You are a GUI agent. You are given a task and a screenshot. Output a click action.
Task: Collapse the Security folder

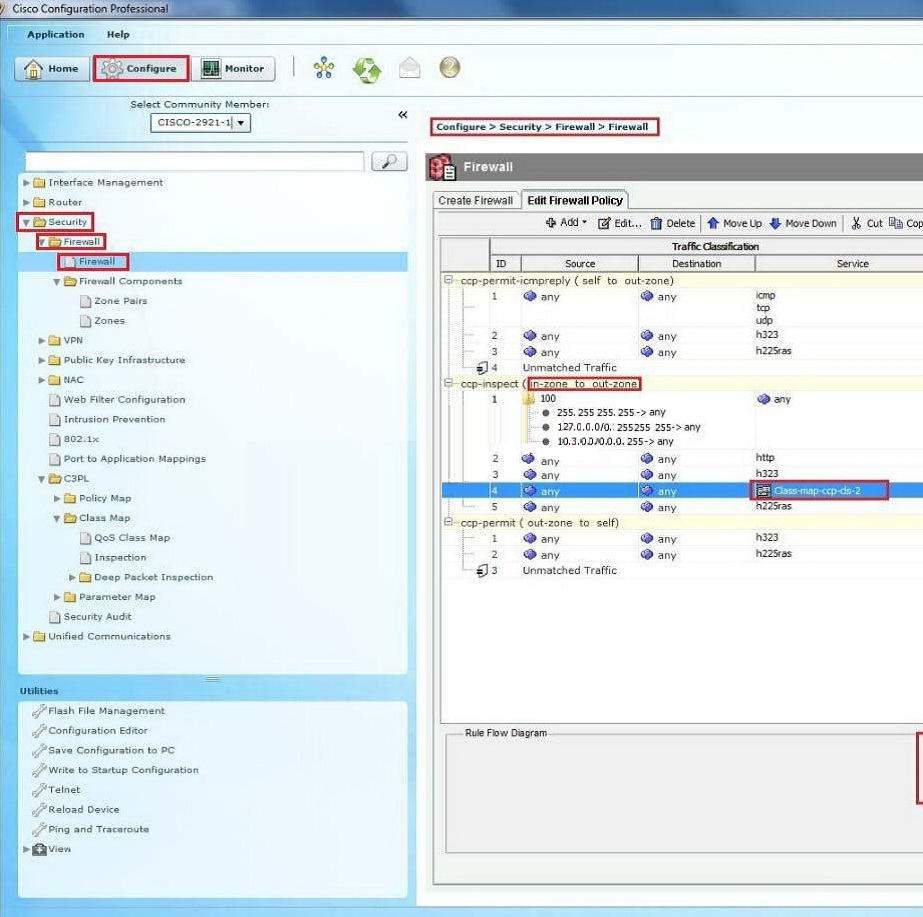26,222
